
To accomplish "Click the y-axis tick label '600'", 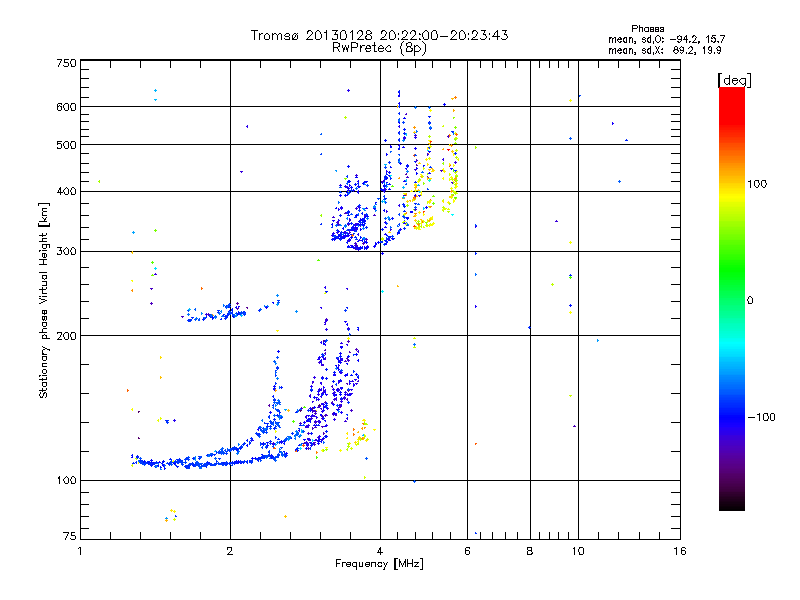I will click(x=66, y=107).
